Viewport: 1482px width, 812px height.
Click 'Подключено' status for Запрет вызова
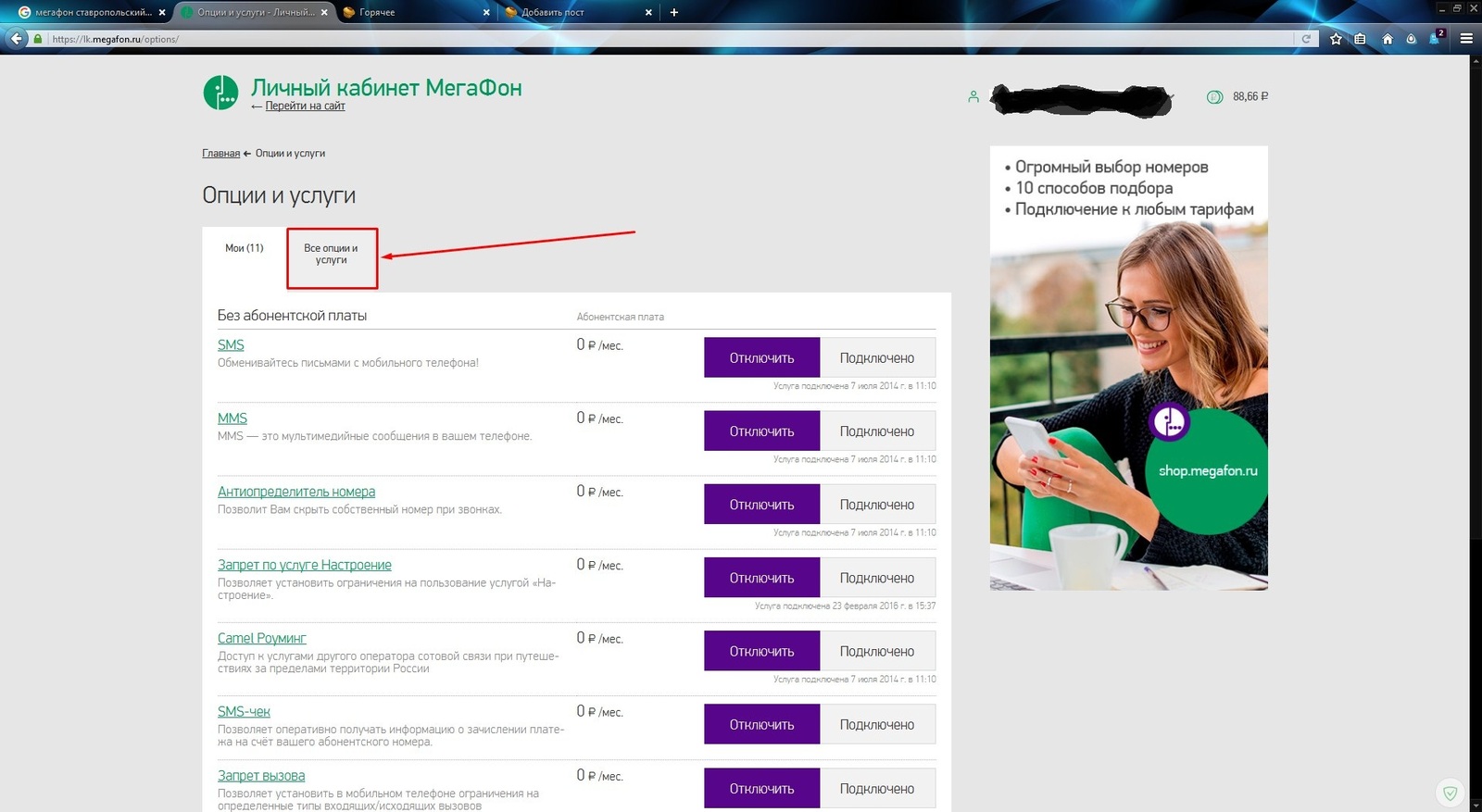click(x=877, y=788)
